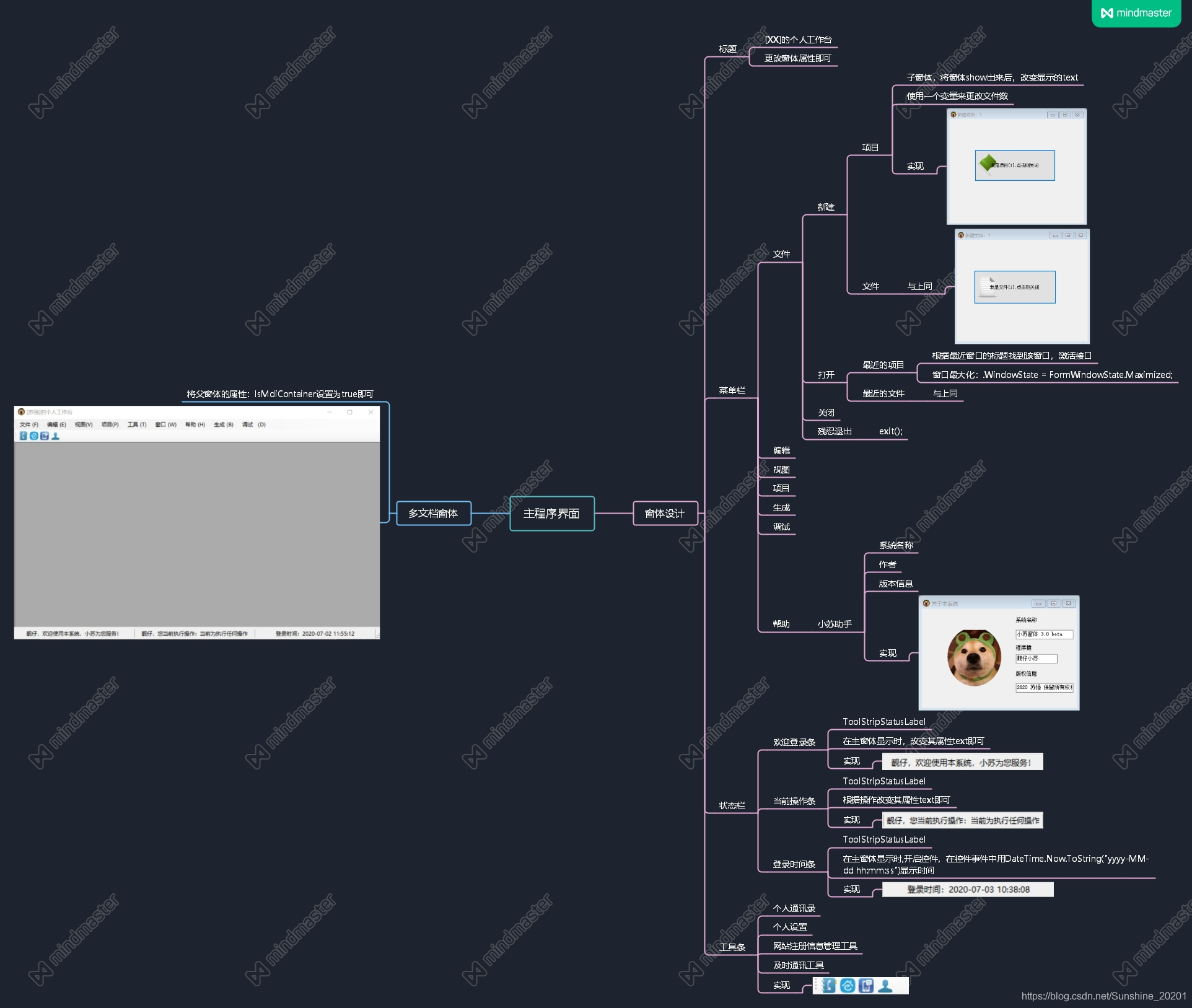Image resolution: width=1192 pixels, height=1008 pixels.
Task: Select the 窗体设计 node
Action: click(664, 514)
